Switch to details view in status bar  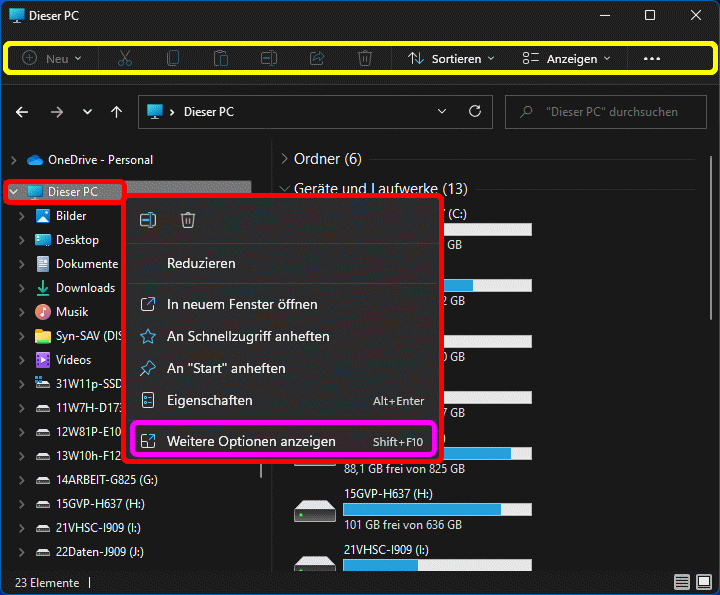[x=682, y=582]
